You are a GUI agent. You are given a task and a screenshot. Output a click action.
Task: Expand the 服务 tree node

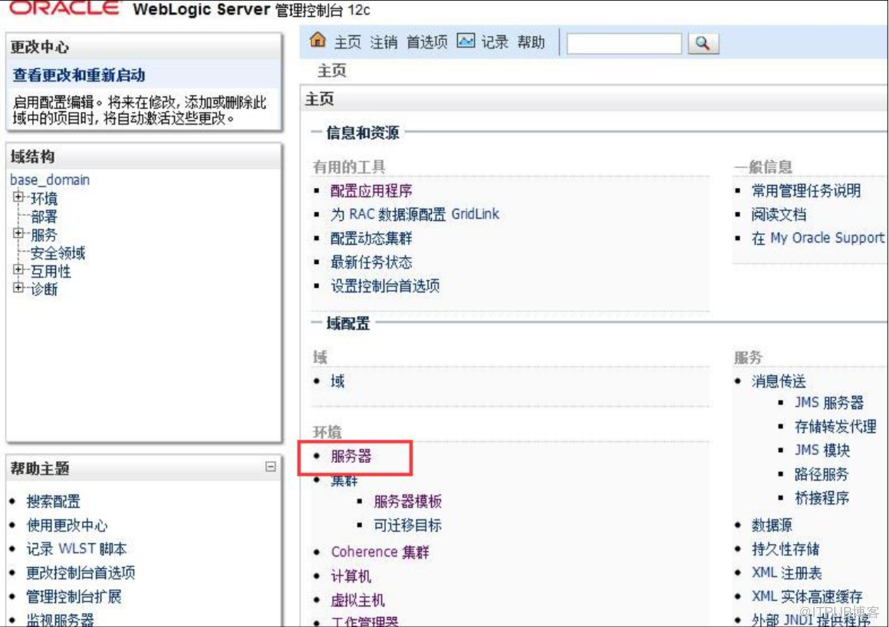coord(18,233)
